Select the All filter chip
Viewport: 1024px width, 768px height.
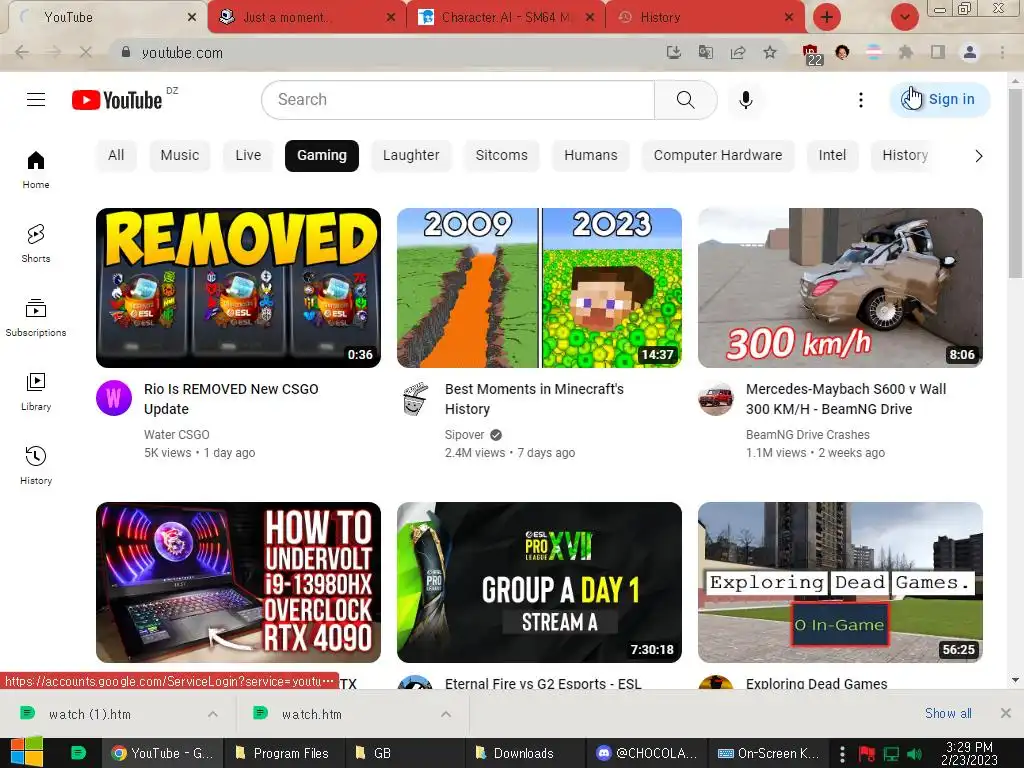(x=116, y=155)
